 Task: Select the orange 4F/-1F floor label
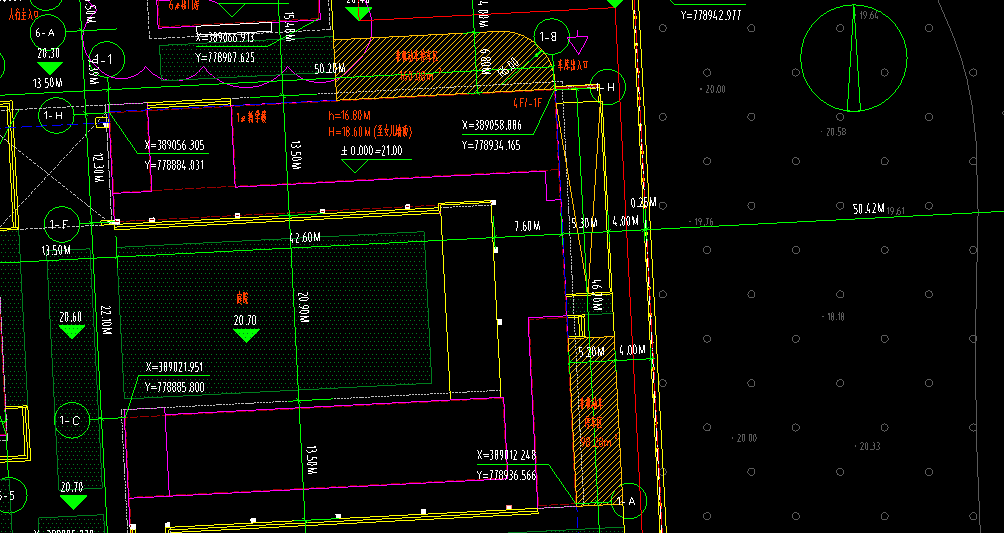528,102
